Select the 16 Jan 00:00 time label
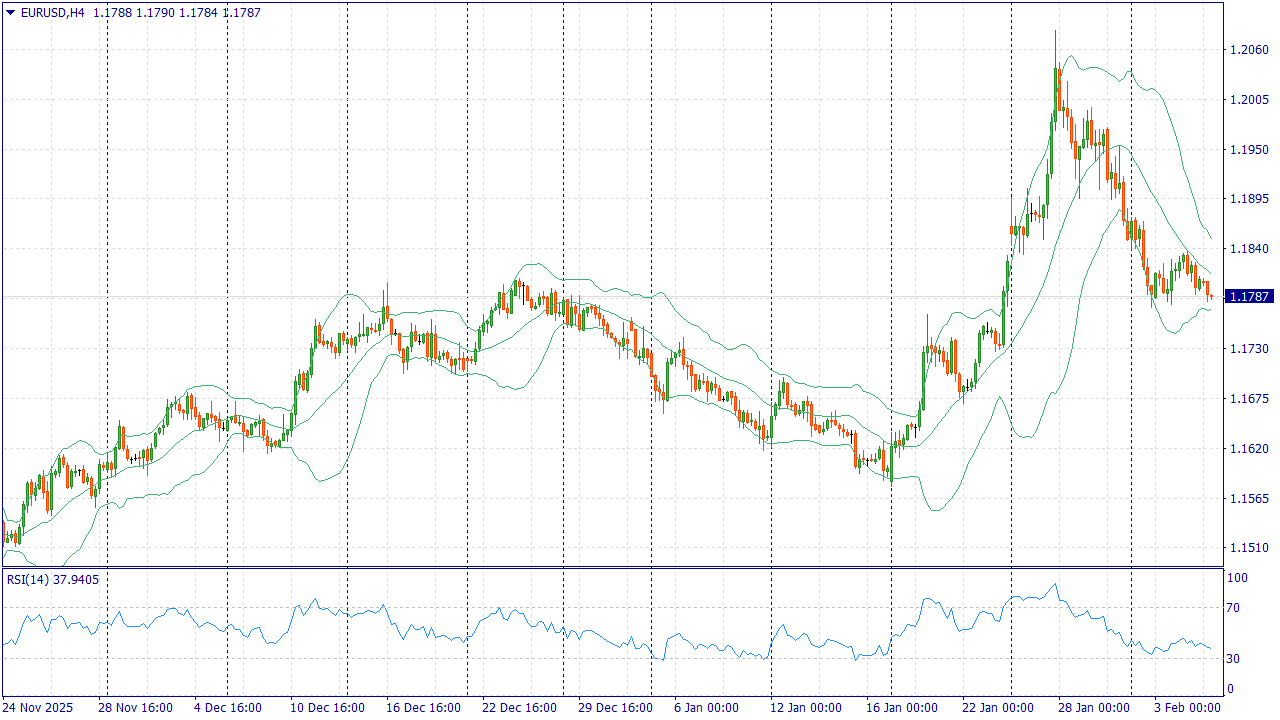The height and width of the screenshot is (720, 1280). (901, 708)
